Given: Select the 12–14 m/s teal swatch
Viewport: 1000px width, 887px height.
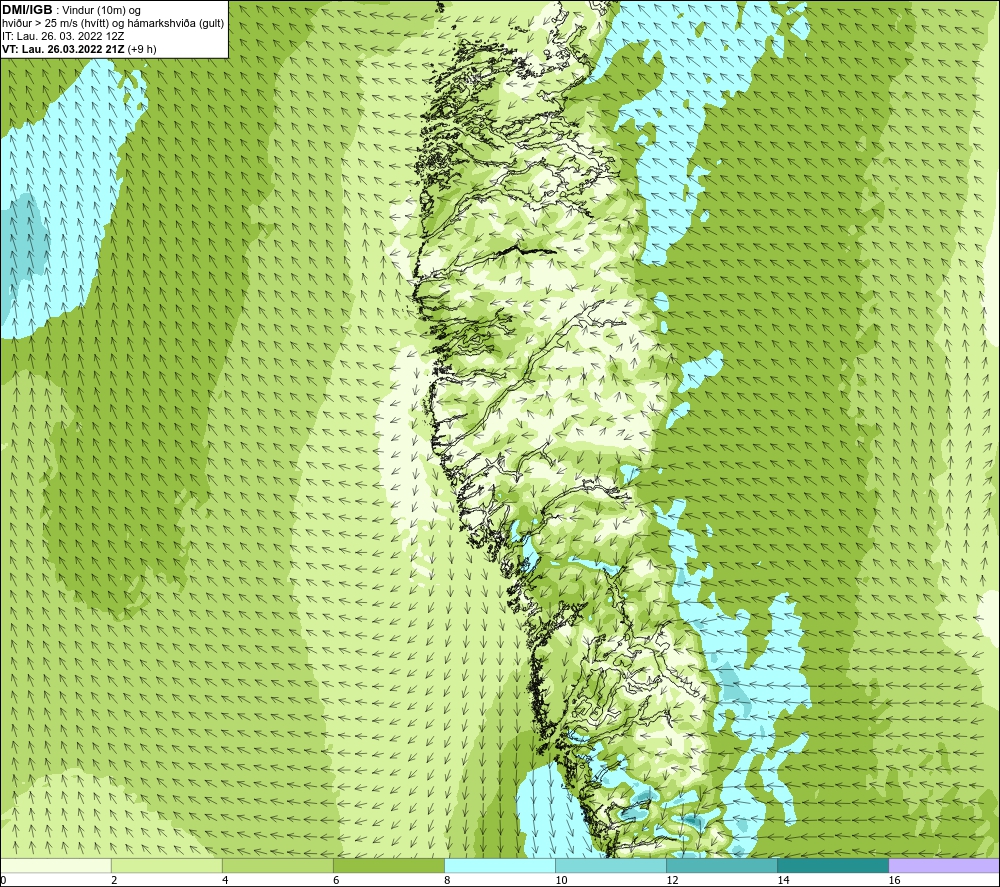Looking at the screenshot, I should click(x=722, y=865).
